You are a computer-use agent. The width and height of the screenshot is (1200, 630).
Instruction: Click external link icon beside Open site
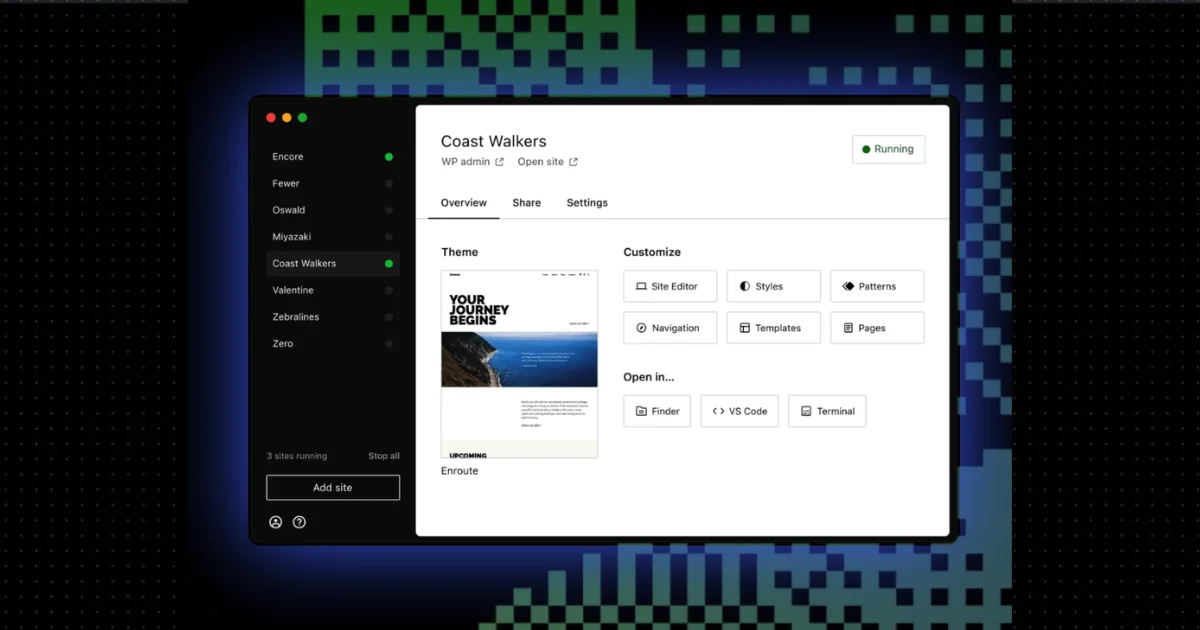coord(573,162)
